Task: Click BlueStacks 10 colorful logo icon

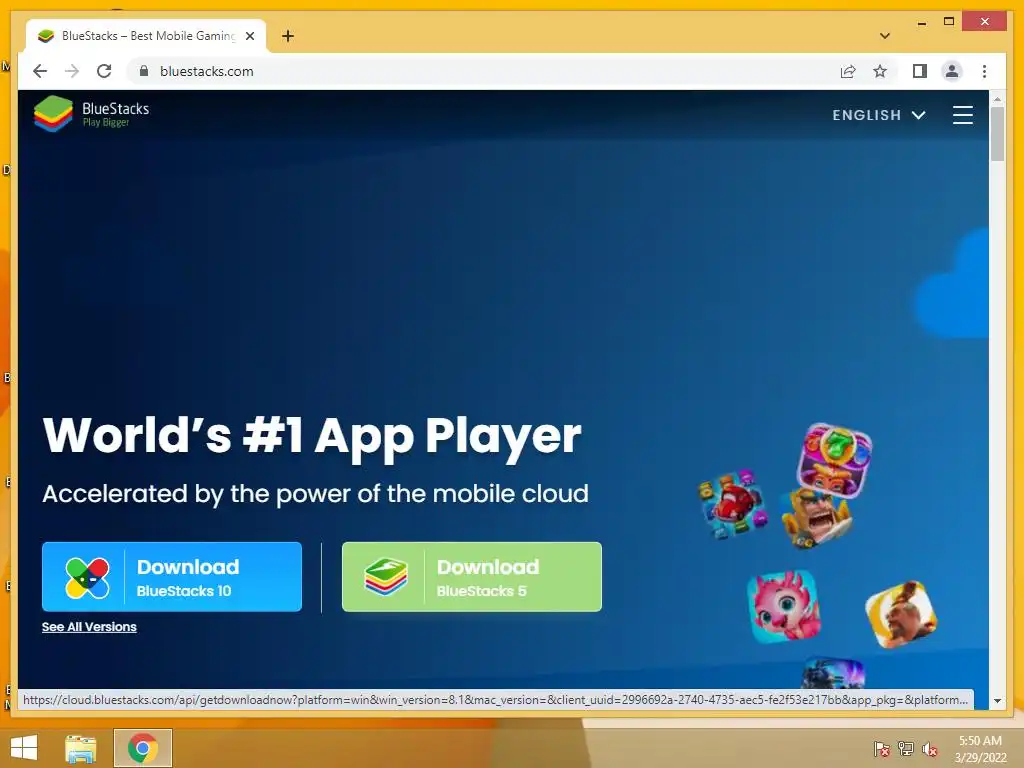Action: [87, 578]
